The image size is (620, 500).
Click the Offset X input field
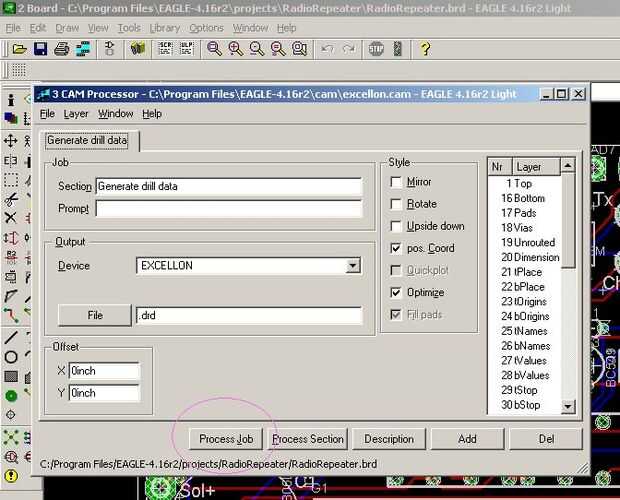[104, 371]
